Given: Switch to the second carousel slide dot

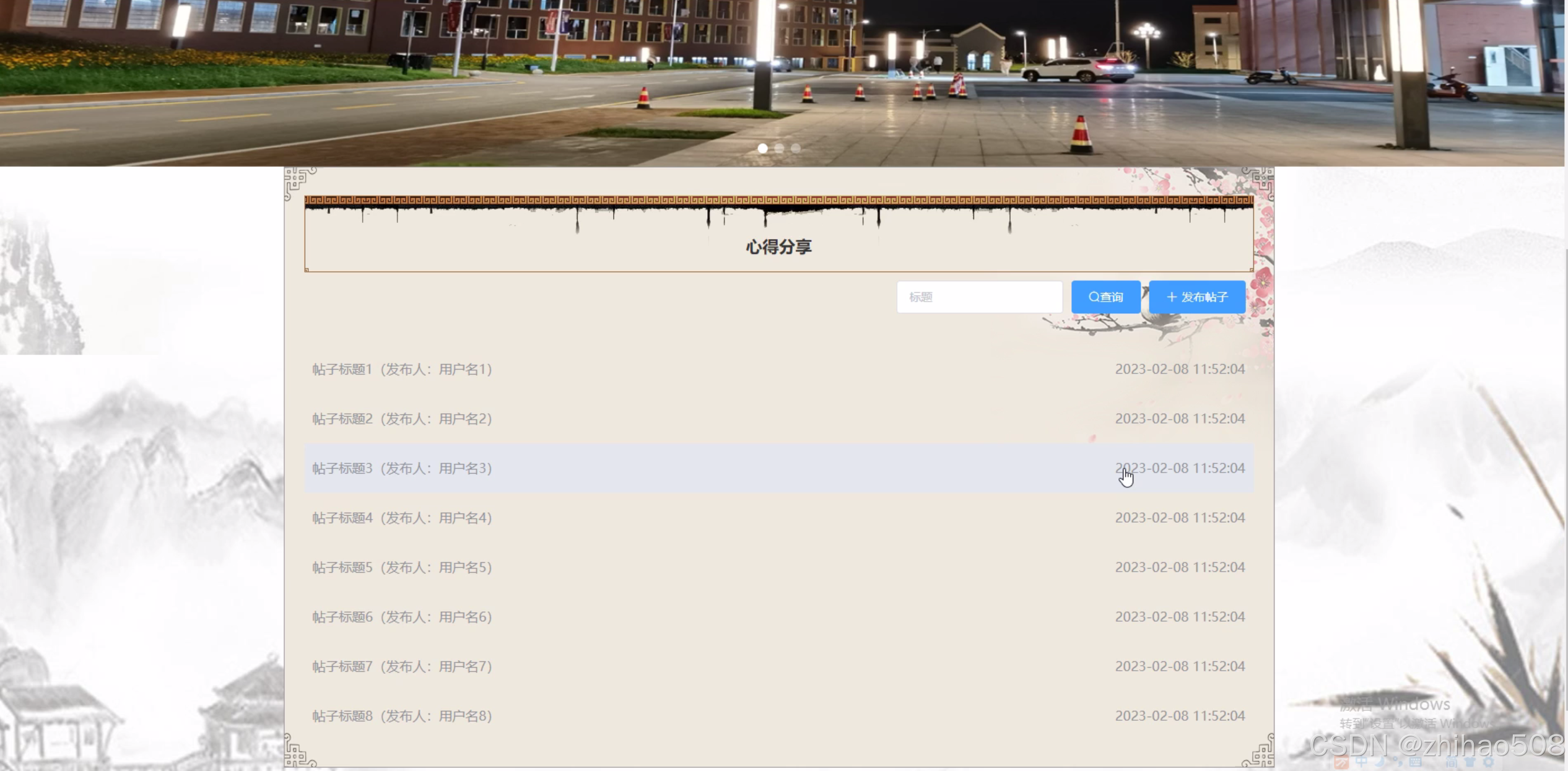Looking at the screenshot, I should 779,149.
